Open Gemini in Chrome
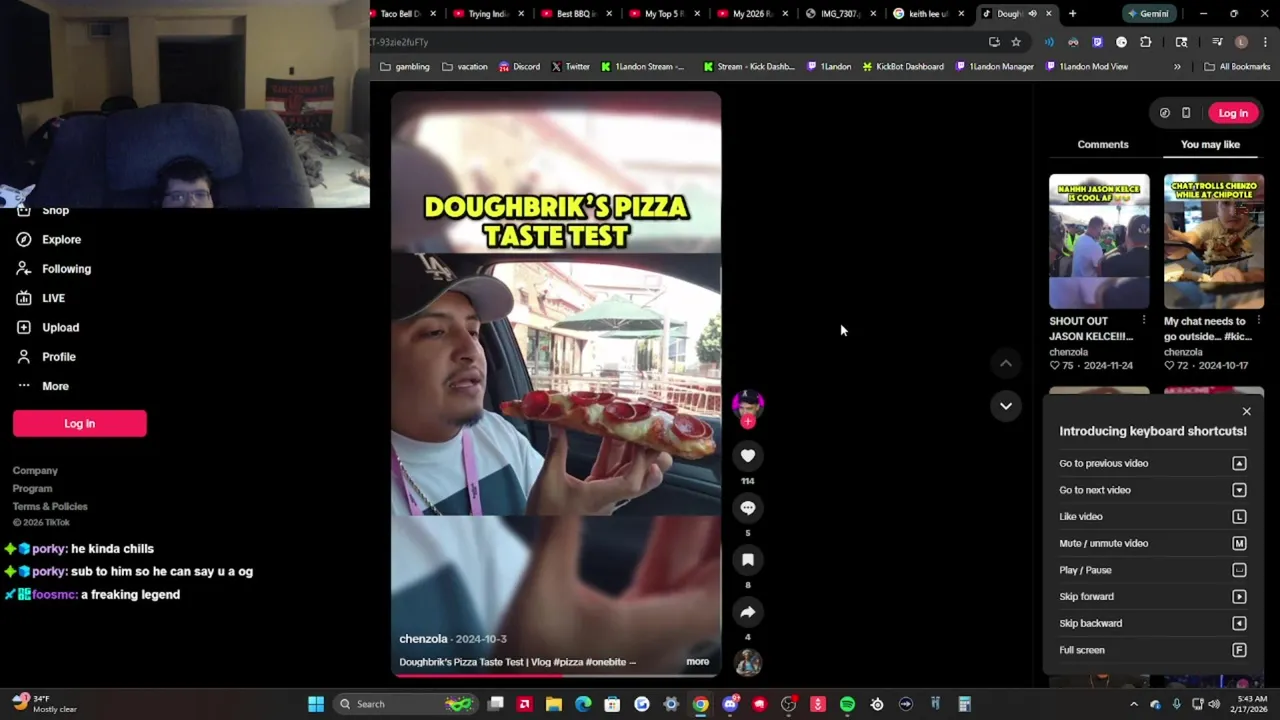The height and width of the screenshot is (720, 1280). pos(1147,14)
